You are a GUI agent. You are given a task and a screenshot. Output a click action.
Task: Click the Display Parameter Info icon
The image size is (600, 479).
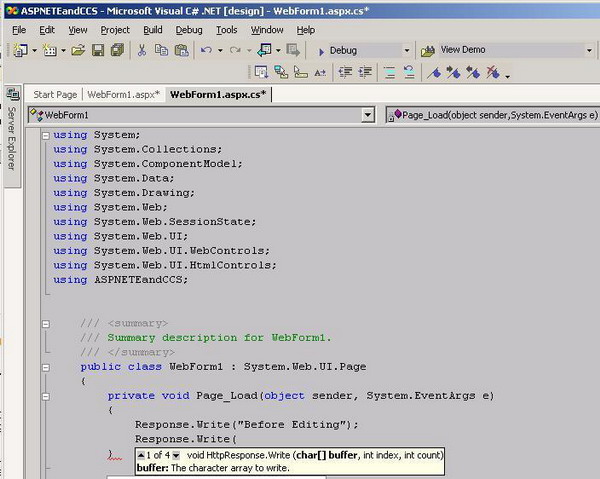281,72
